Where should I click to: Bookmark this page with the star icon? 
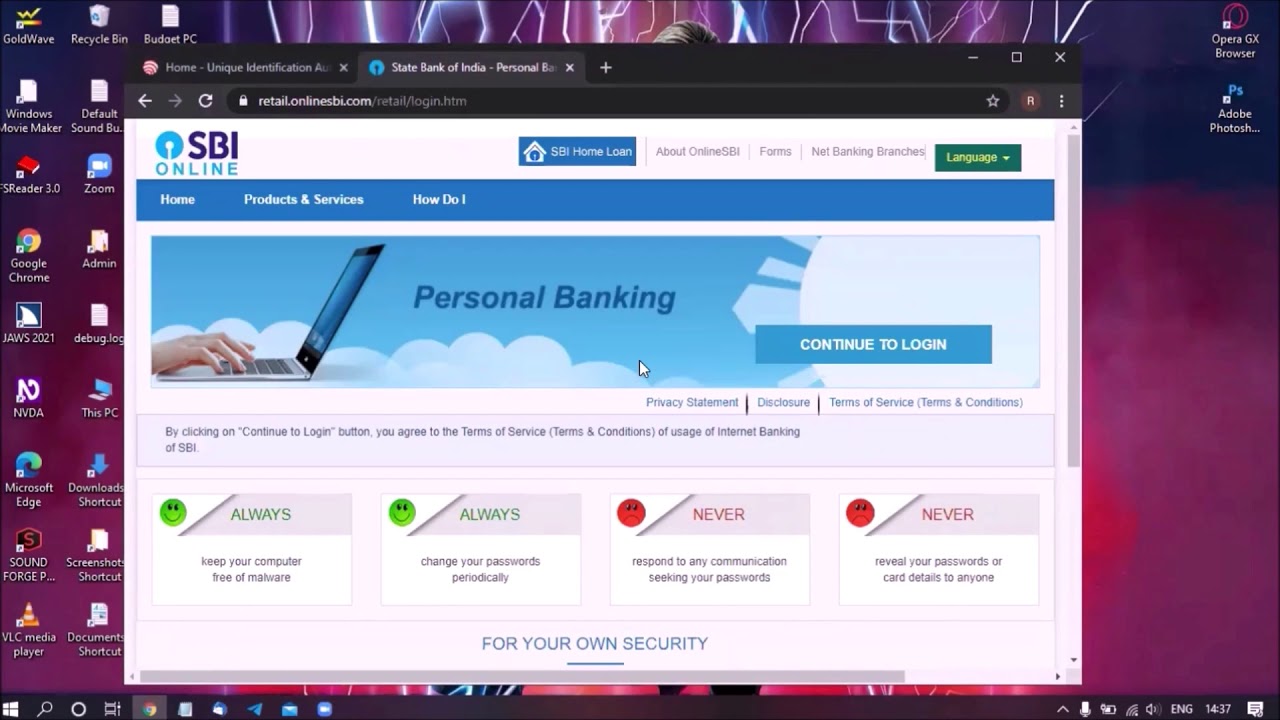993,101
